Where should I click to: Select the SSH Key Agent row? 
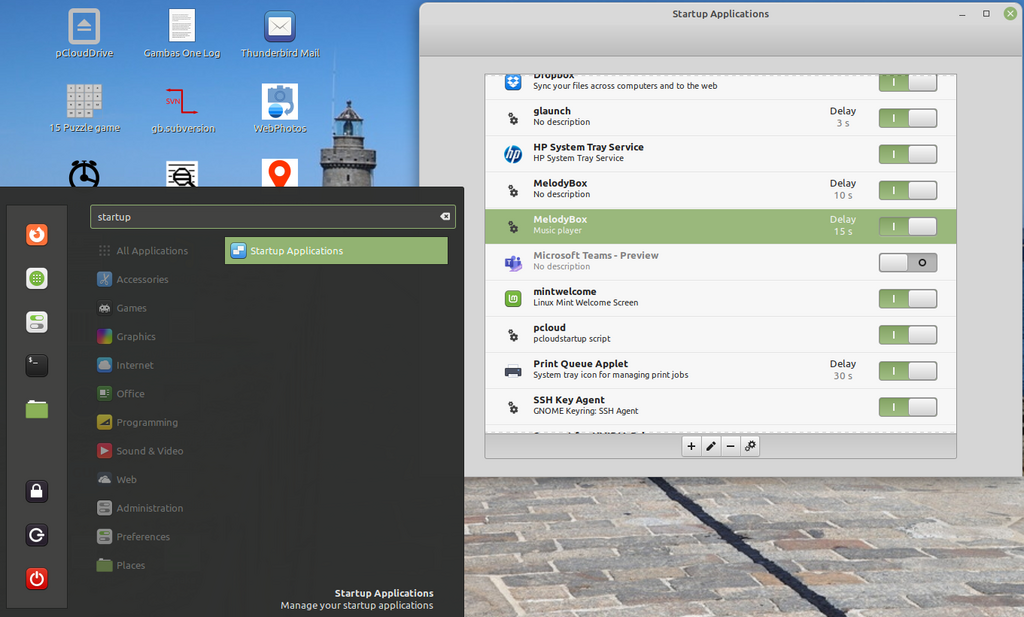(720, 407)
